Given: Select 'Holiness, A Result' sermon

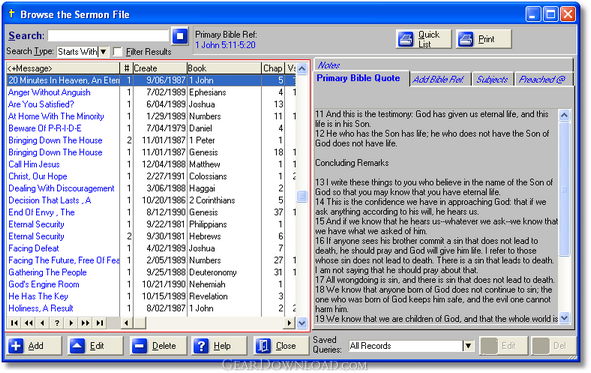Looking at the screenshot, I should (41, 309).
